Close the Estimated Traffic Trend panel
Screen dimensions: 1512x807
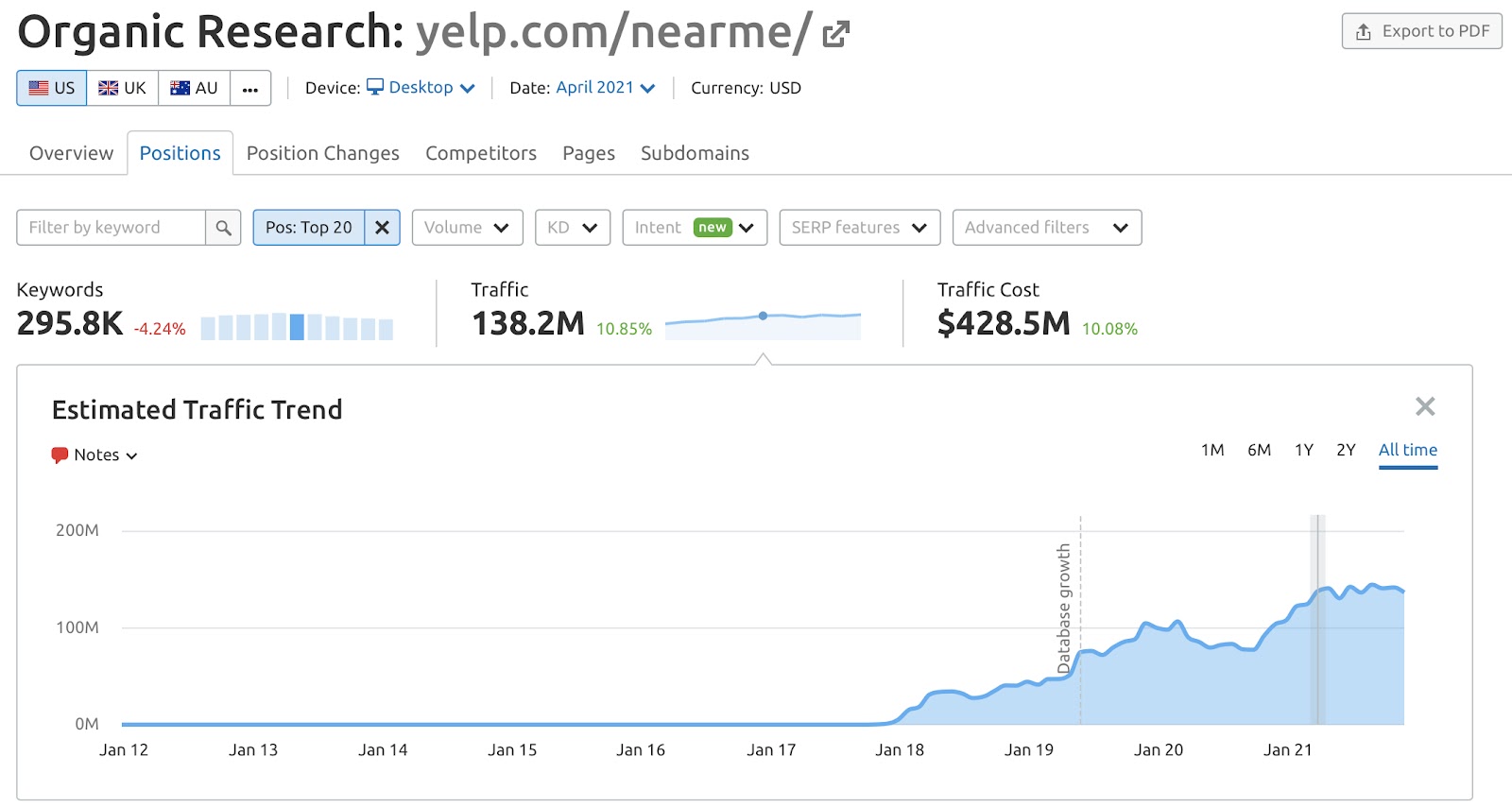(x=1425, y=406)
